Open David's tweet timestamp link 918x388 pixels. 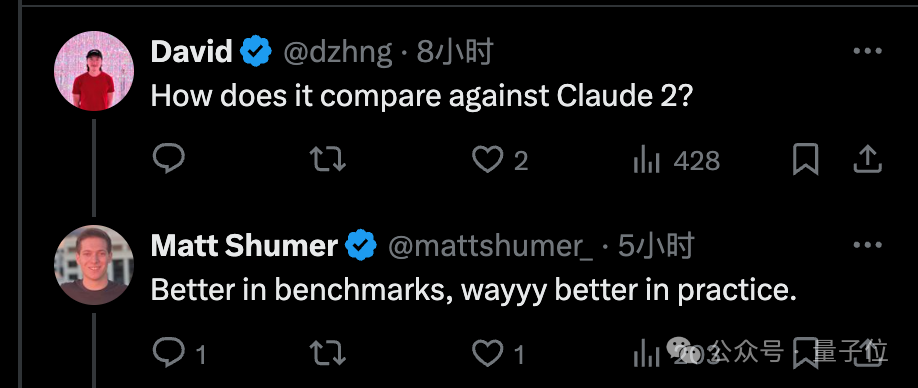click(x=455, y=52)
